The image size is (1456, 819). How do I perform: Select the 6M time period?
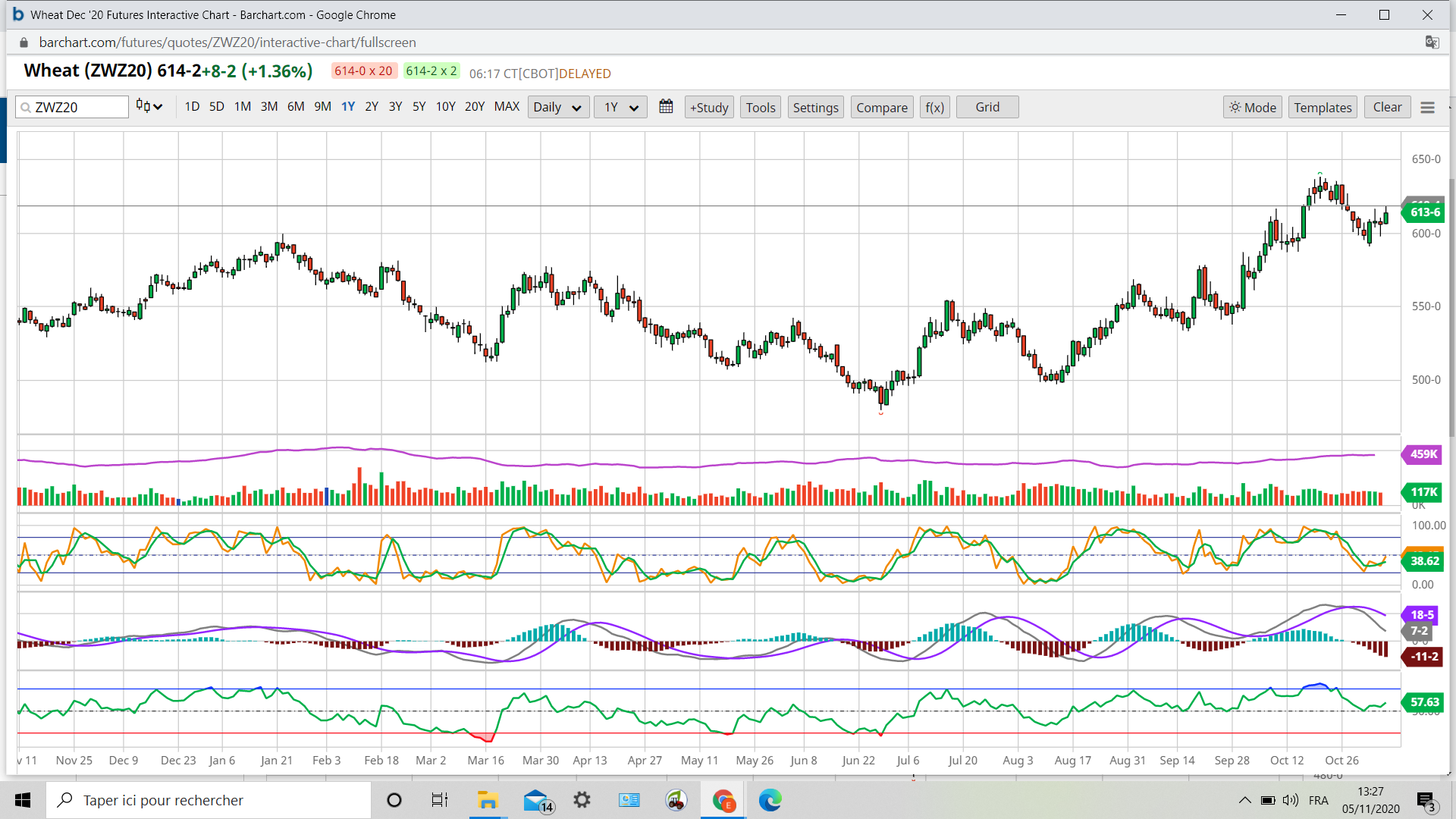click(x=296, y=107)
